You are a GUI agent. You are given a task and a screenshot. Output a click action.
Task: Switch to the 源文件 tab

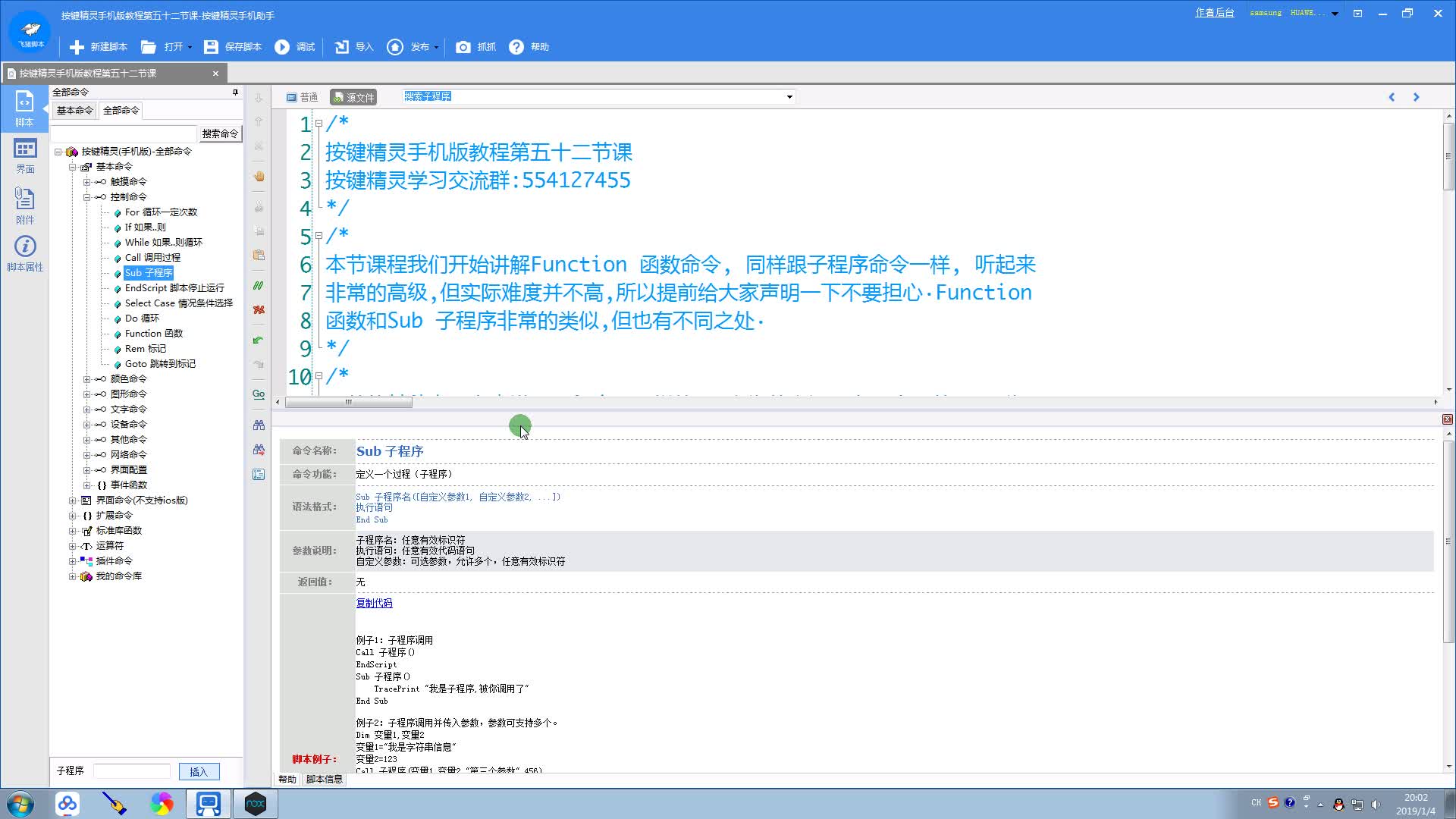point(354,96)
